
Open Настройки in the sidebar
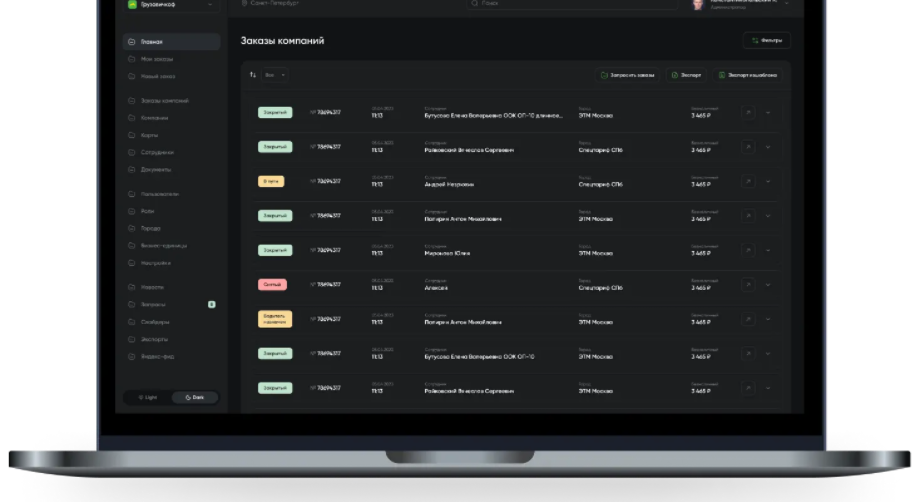155,263
